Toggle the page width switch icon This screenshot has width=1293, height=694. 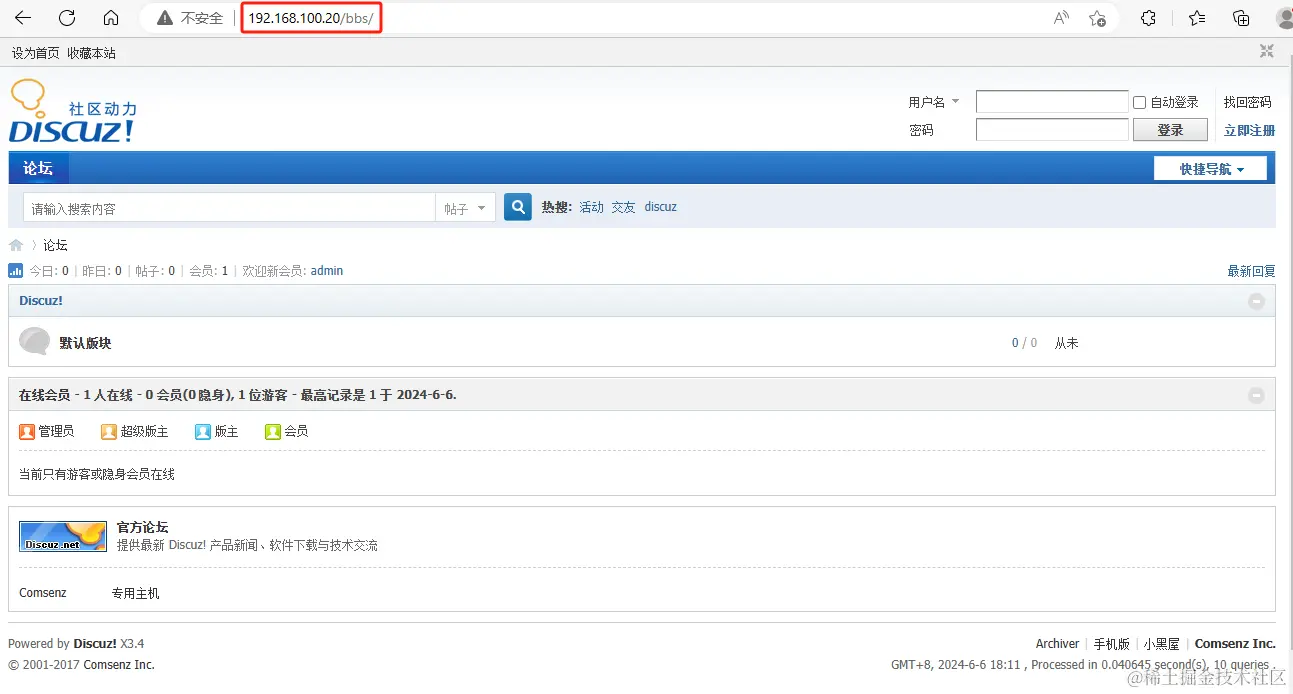[x=1267, y=51]
